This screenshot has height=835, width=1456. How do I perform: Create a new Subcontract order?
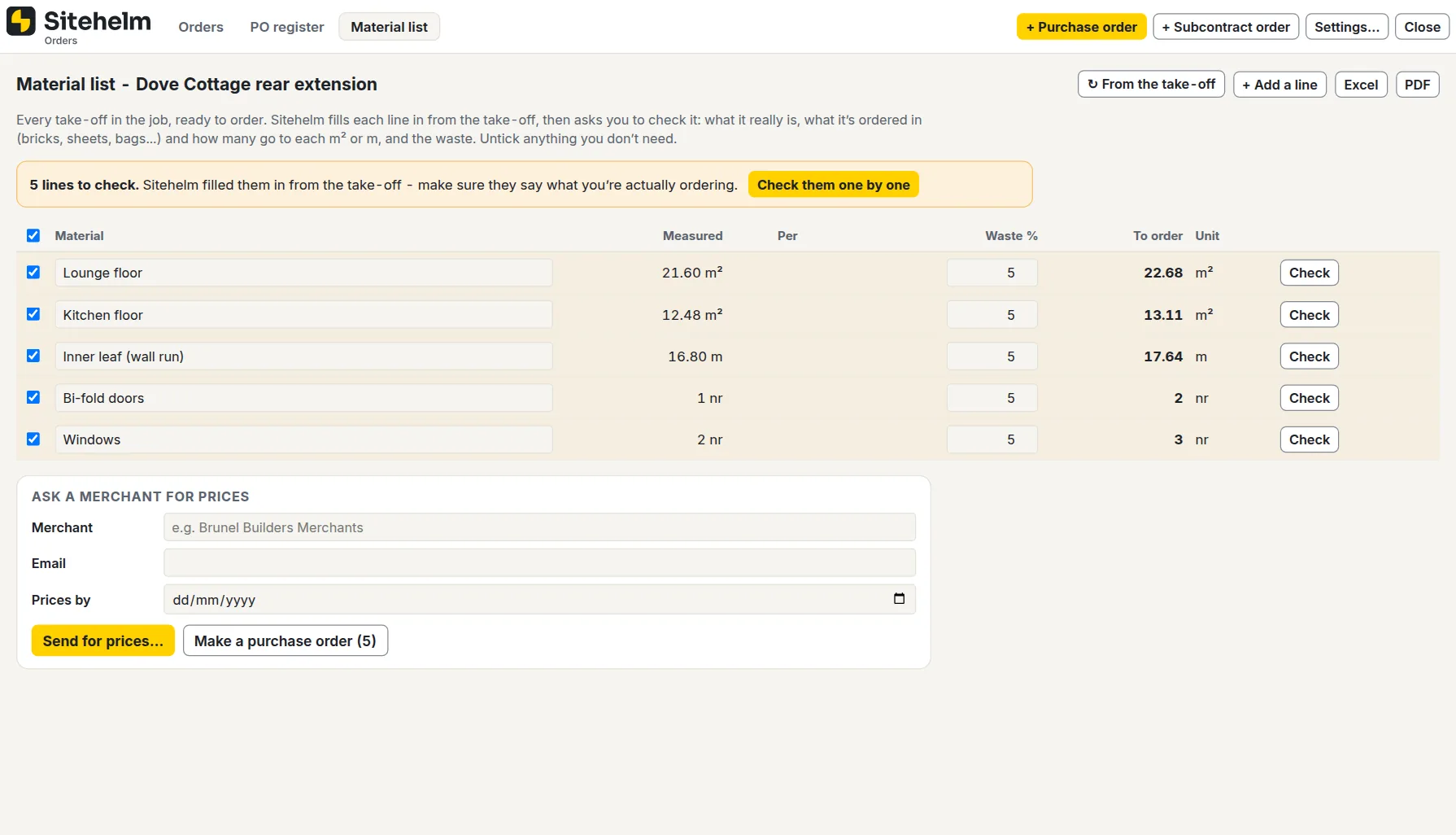point(1226,27)
